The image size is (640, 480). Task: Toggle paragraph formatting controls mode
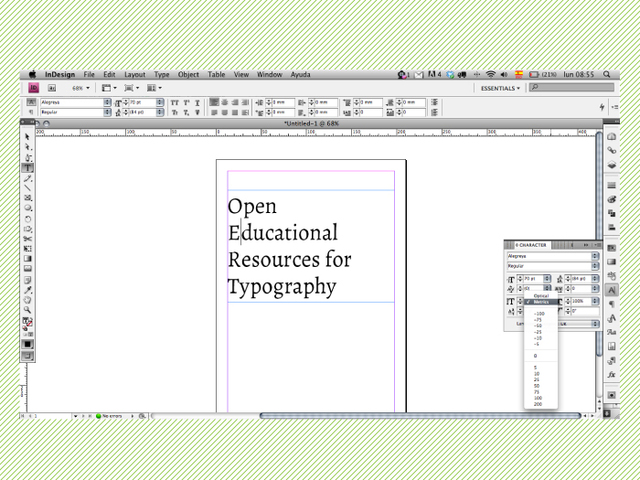[x=31, y=112]
